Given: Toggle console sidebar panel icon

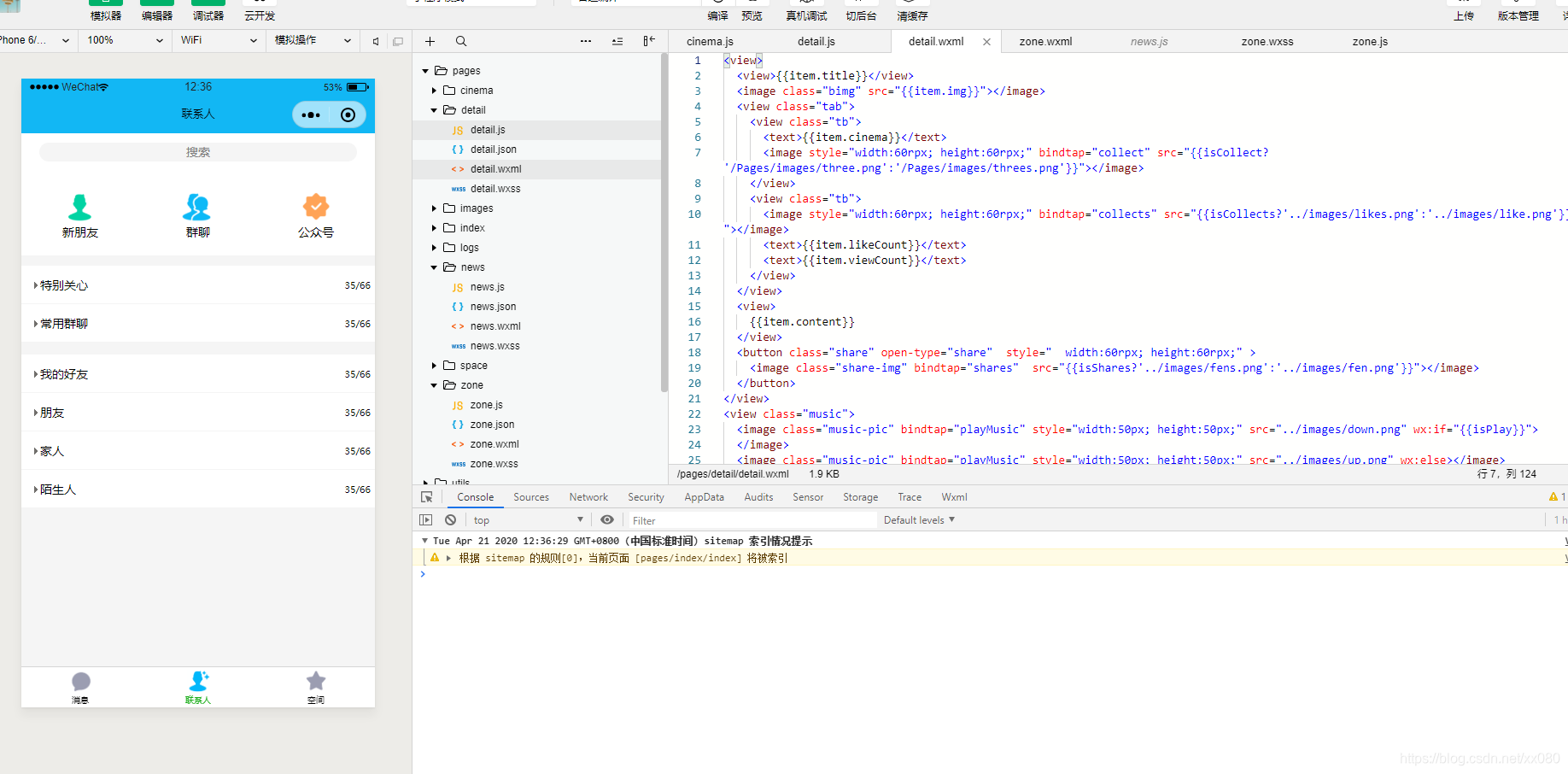Looking at the screenshot, I should click(426, 519).
